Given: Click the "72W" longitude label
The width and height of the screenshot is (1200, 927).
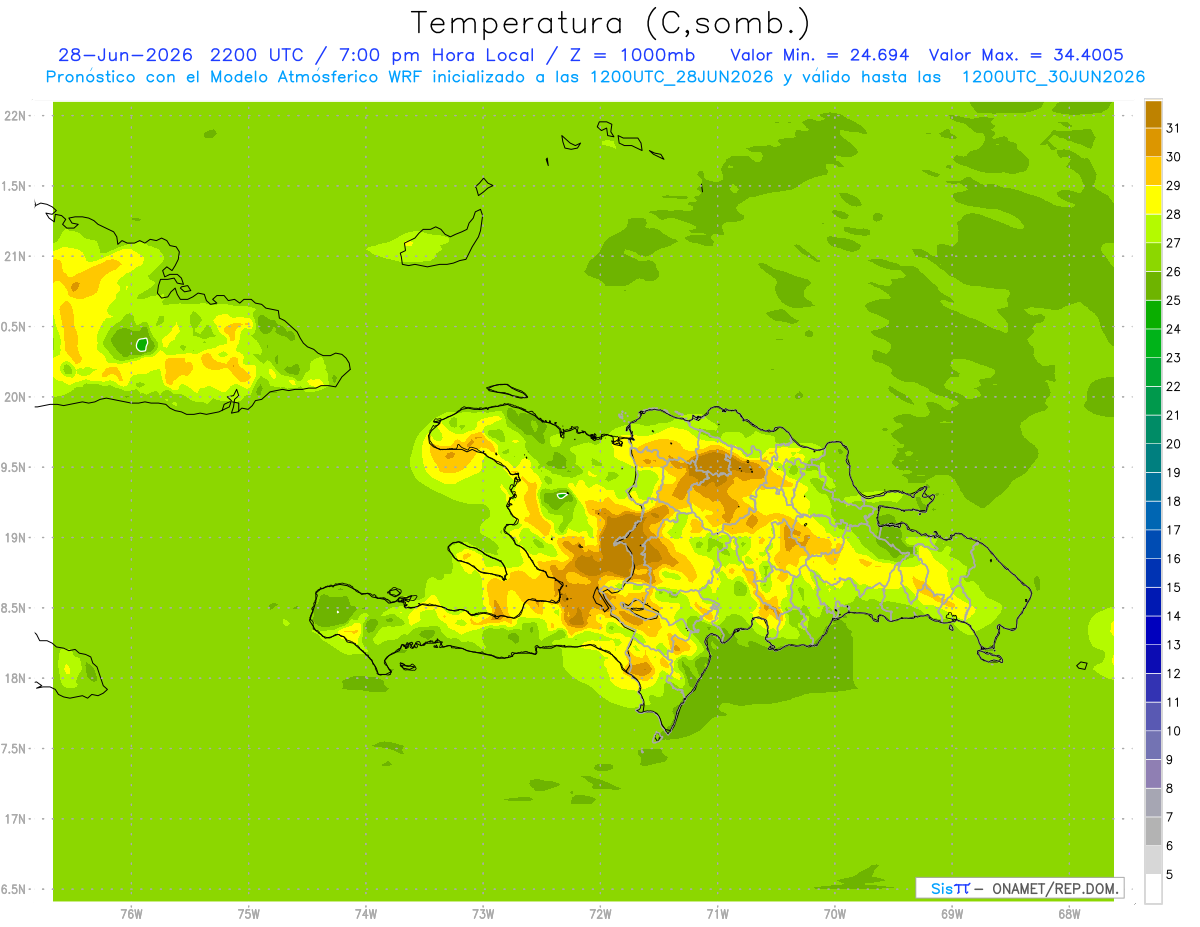Looking at the screenshot, I should [x=600, y=913].
